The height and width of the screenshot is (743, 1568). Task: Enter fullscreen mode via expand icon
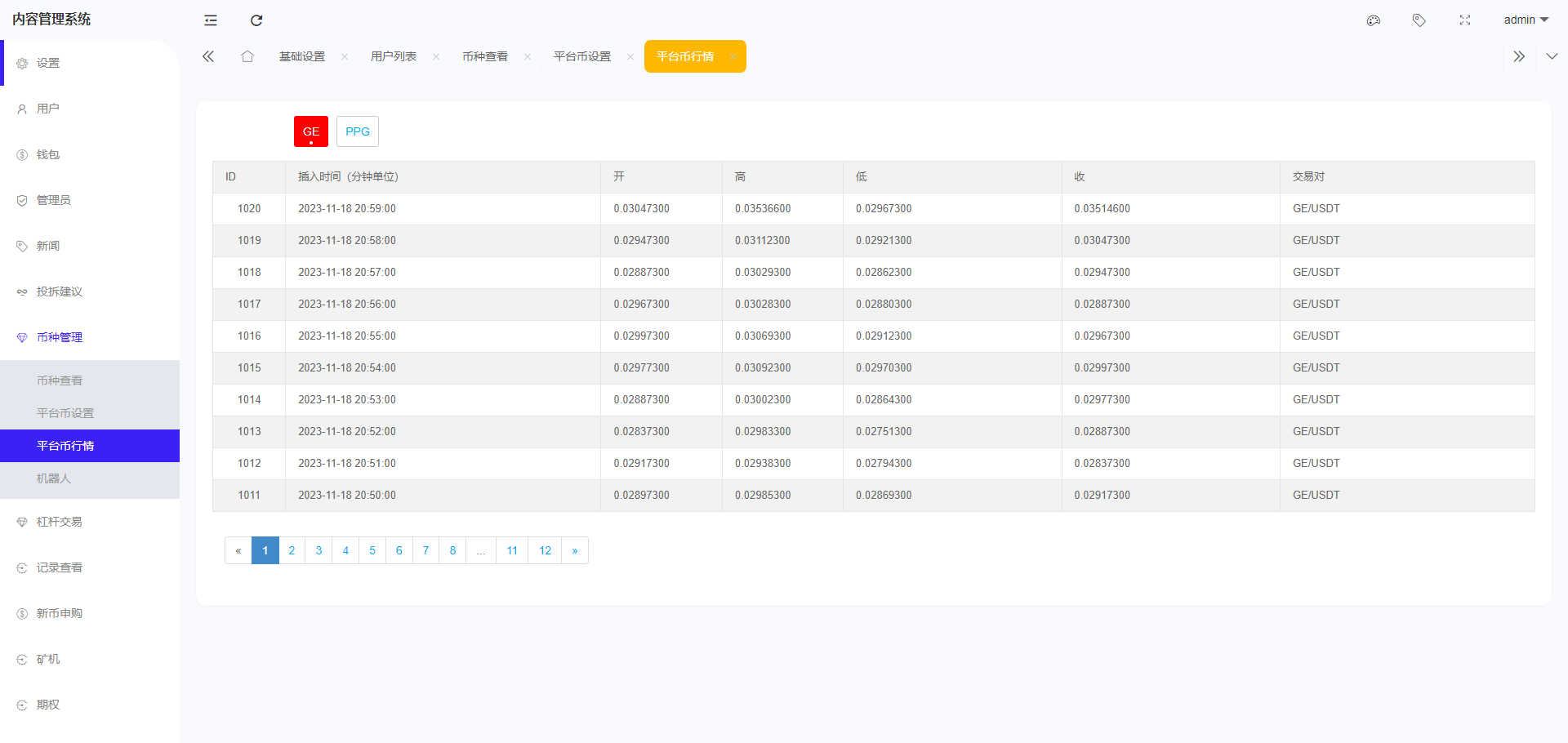point(1464,20)
